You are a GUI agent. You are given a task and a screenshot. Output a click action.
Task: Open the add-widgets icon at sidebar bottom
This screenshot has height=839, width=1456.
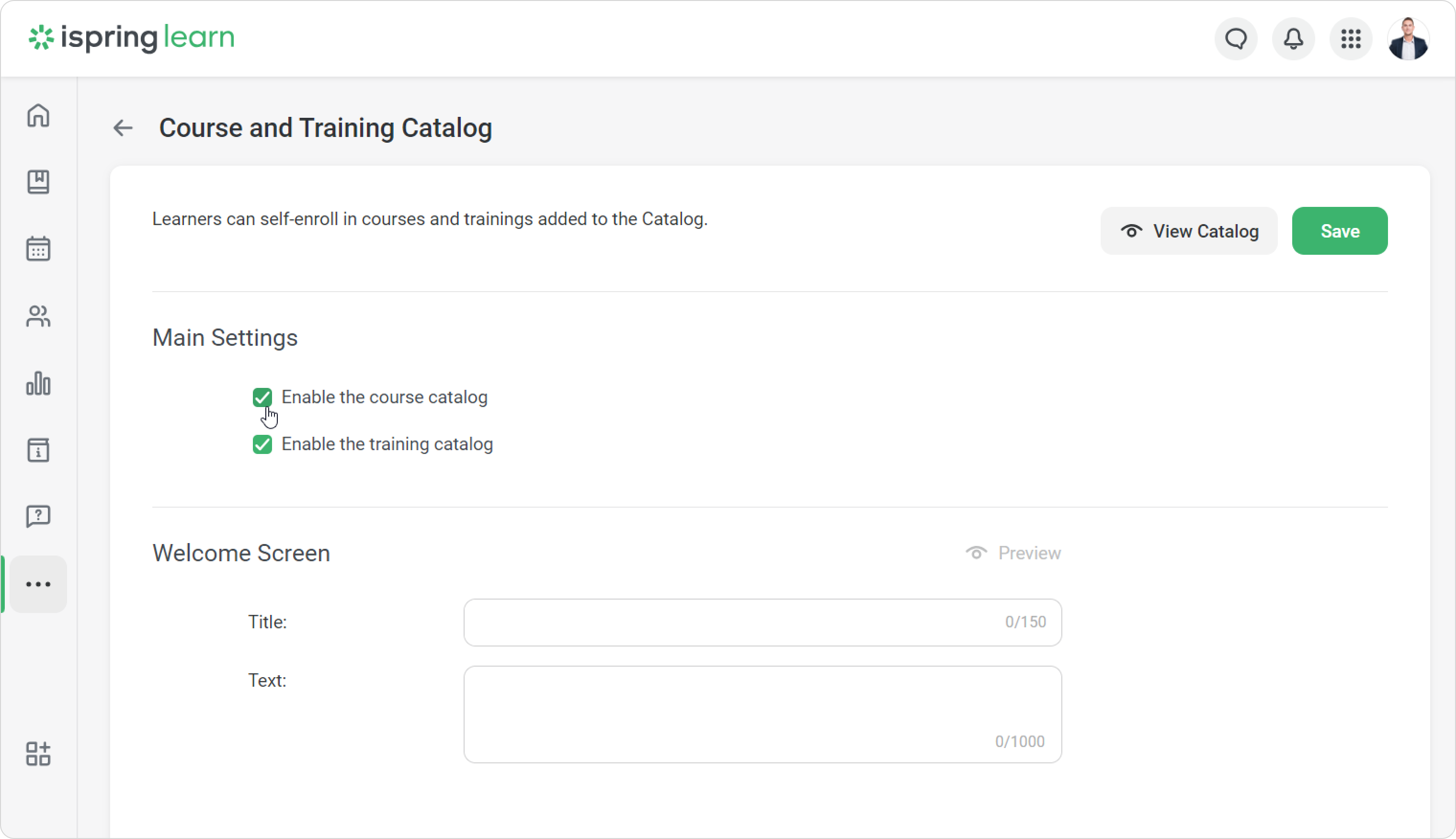pyautogui.click(x=38, y=753)
